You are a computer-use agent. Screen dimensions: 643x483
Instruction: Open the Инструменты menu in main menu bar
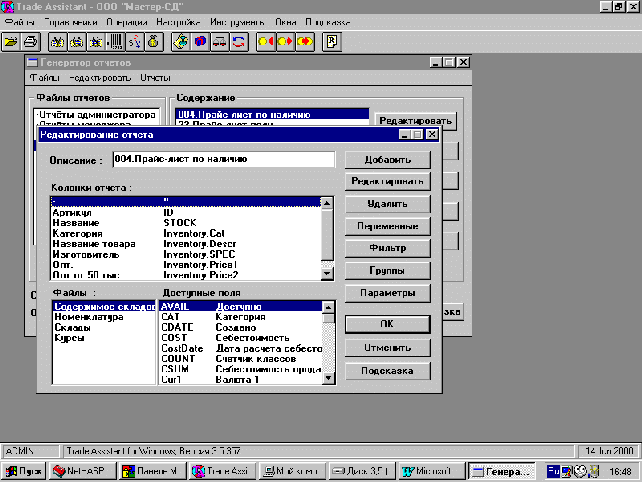pos(239,21)
